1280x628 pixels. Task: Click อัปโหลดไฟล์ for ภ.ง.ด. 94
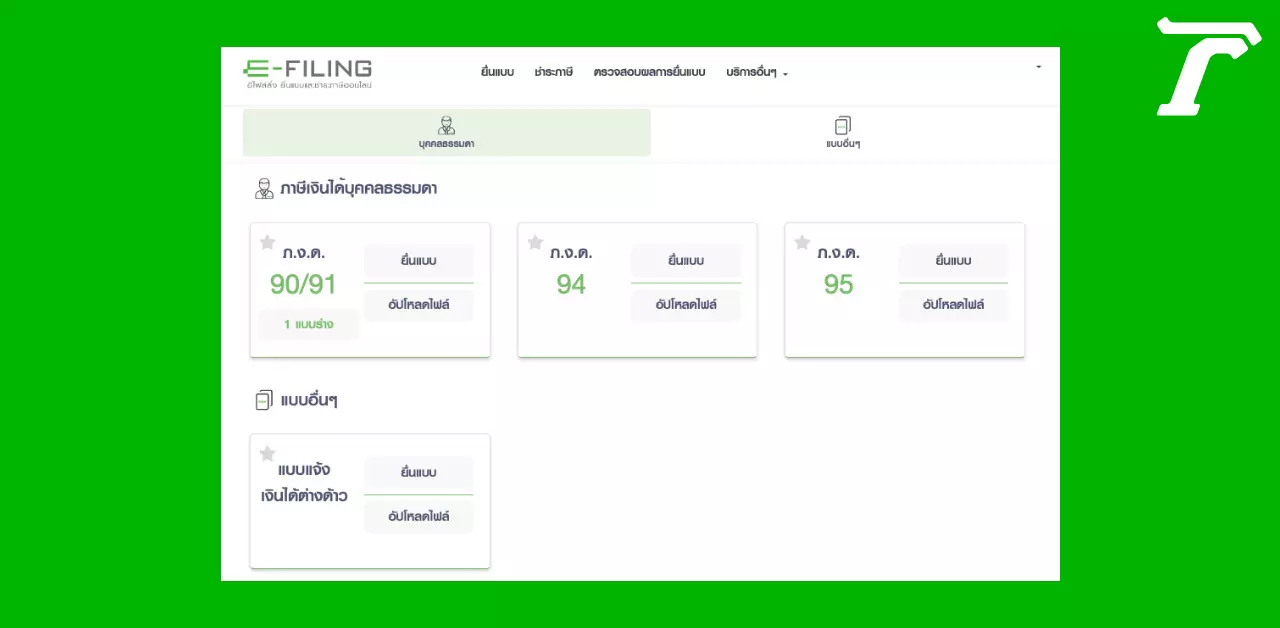coord(686,305)
